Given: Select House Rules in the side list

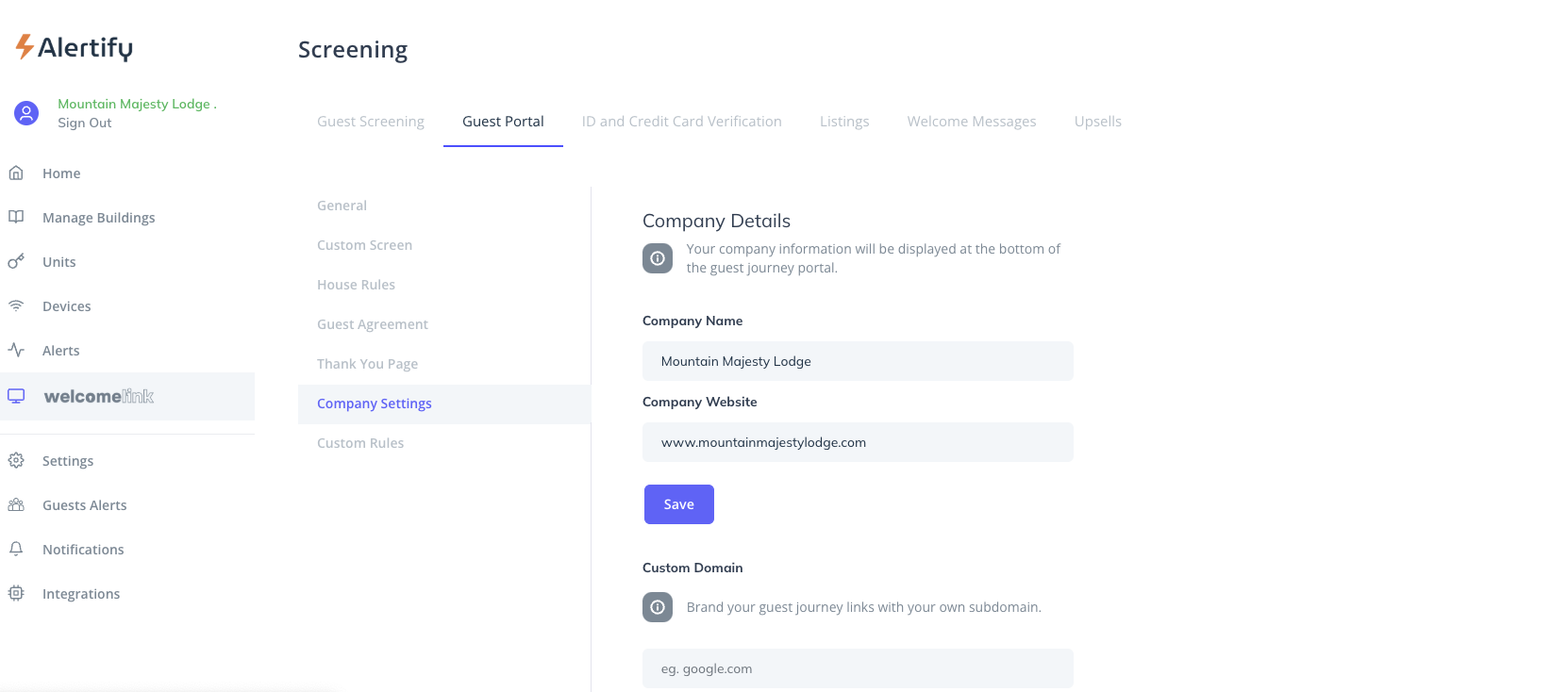Looking at the screenshot, I should point(356,285).
